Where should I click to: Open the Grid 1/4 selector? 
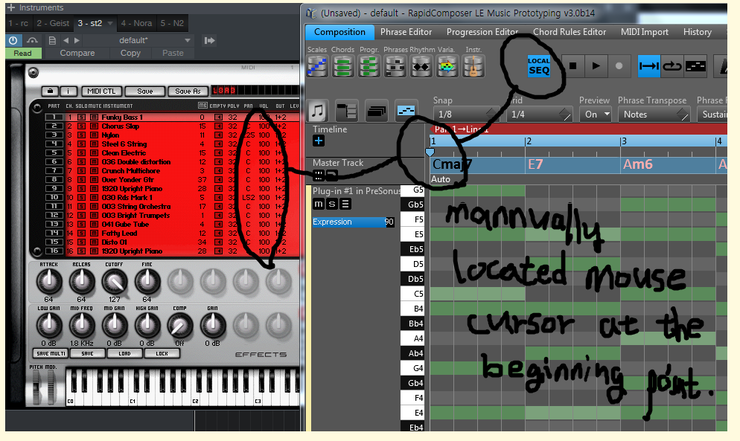click(x=539, y=114)
